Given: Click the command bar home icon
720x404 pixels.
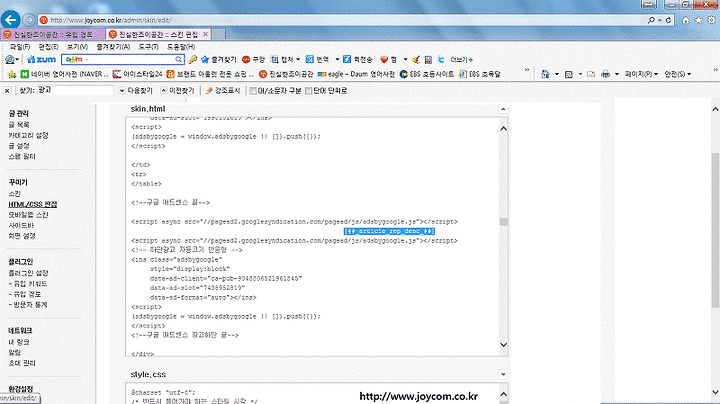Looking at the screenshot, I should pos(545,74).
